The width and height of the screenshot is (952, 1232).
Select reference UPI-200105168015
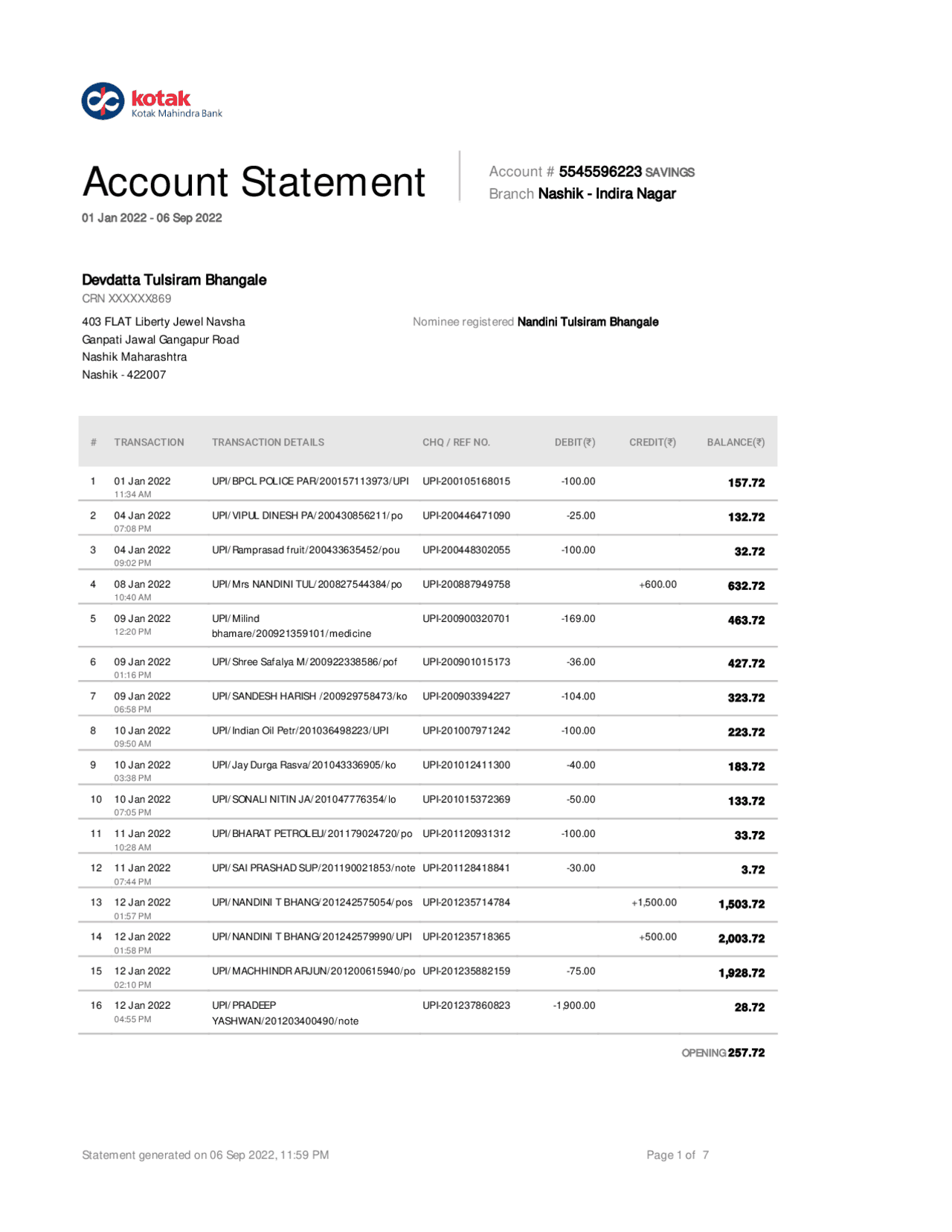466,481
